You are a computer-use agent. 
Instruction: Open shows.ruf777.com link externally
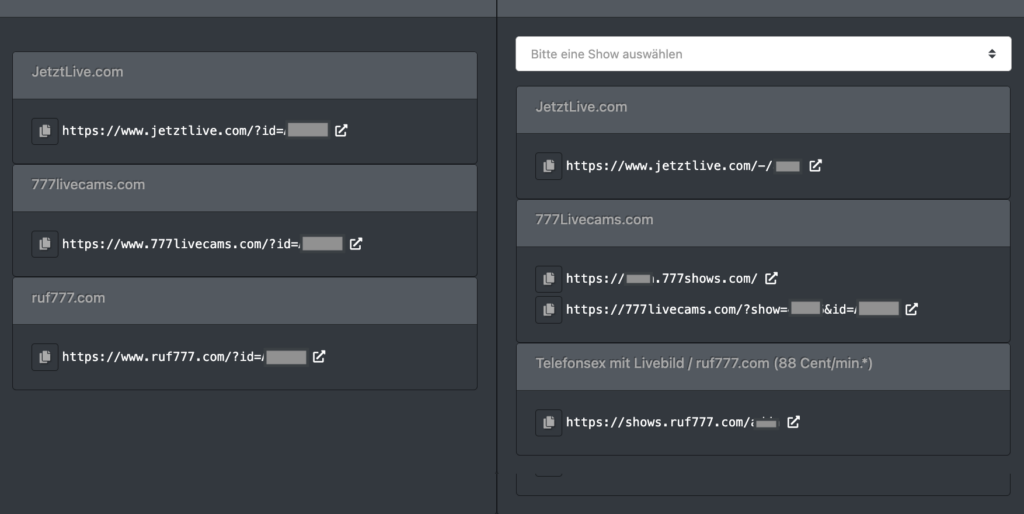[793, 422]
